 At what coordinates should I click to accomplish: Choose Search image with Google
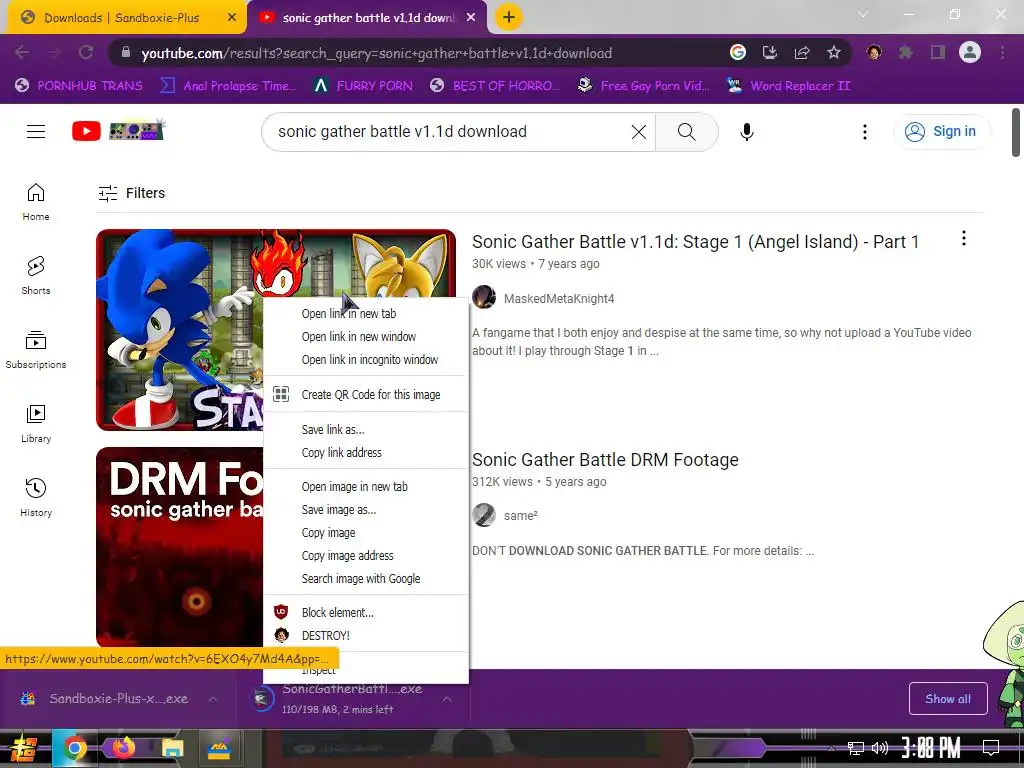(366, 579)
